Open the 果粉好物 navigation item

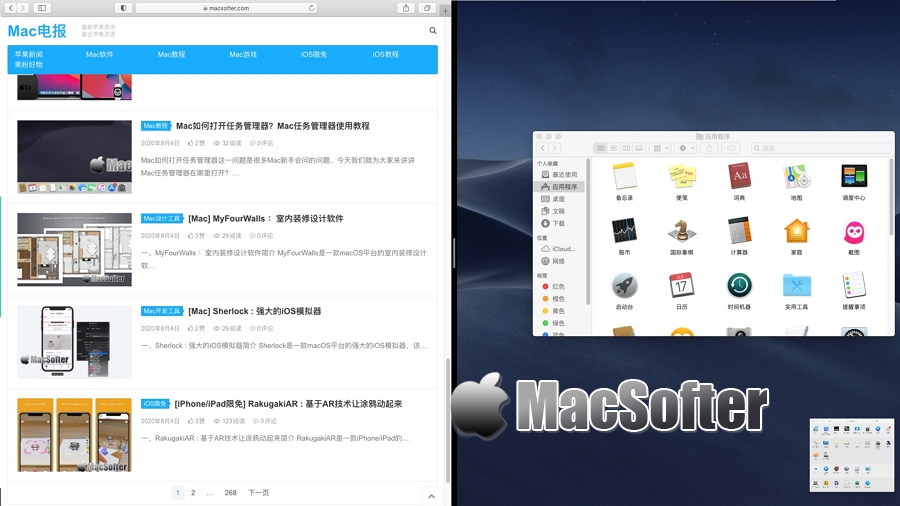[x=29, y=65]
